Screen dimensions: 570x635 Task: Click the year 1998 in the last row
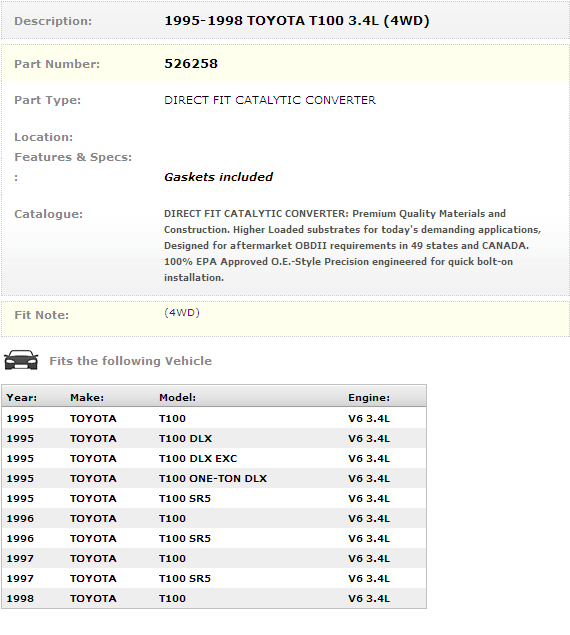(x=20, y=599)
